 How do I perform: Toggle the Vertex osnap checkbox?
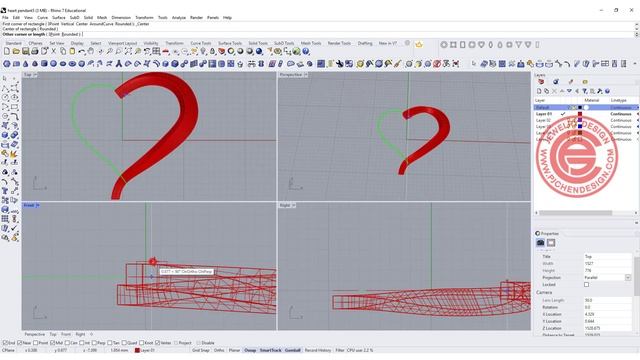coord(158,343)
